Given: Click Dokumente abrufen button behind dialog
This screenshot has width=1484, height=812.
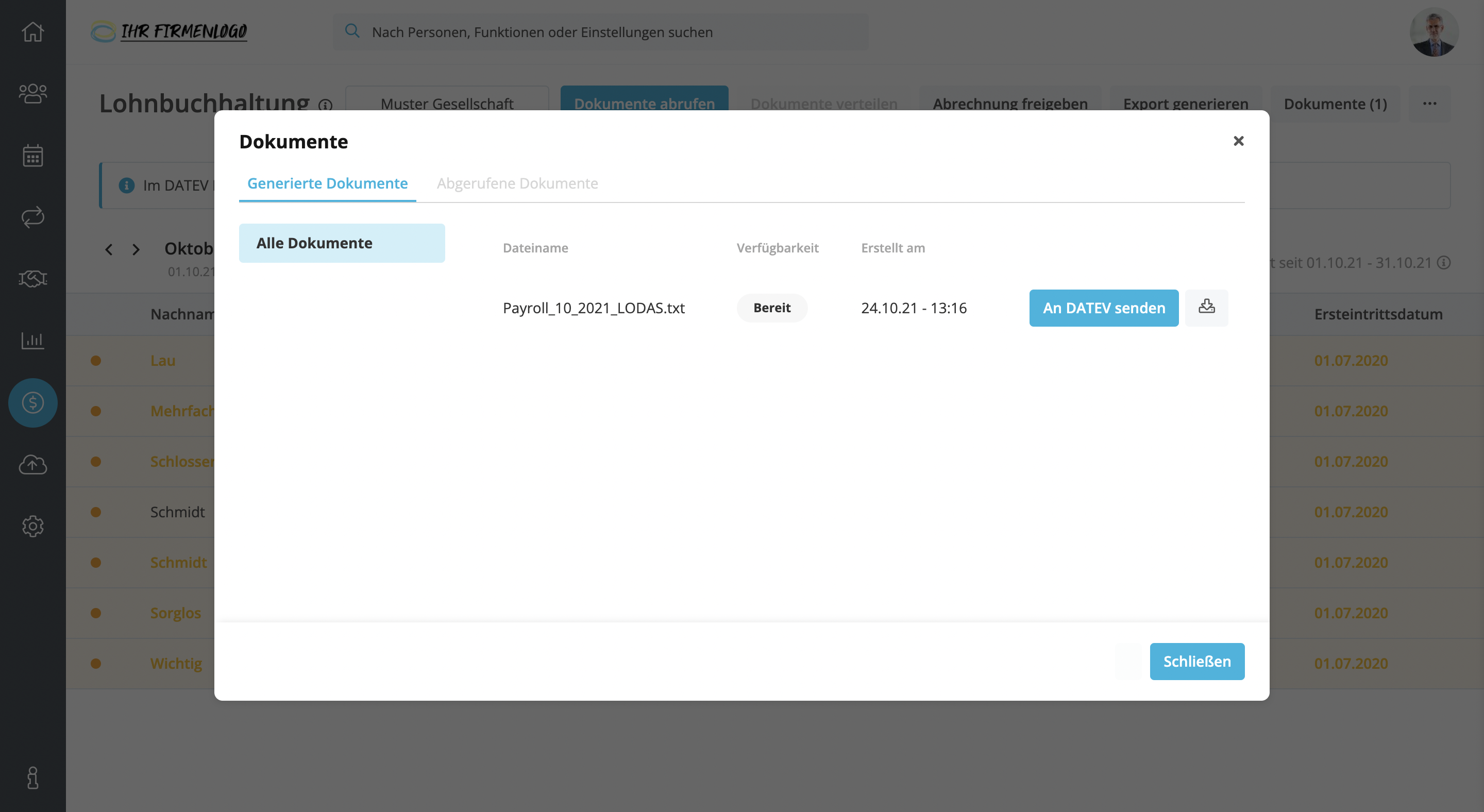Looking at the screenshot, I should click(x=644, y=99).
